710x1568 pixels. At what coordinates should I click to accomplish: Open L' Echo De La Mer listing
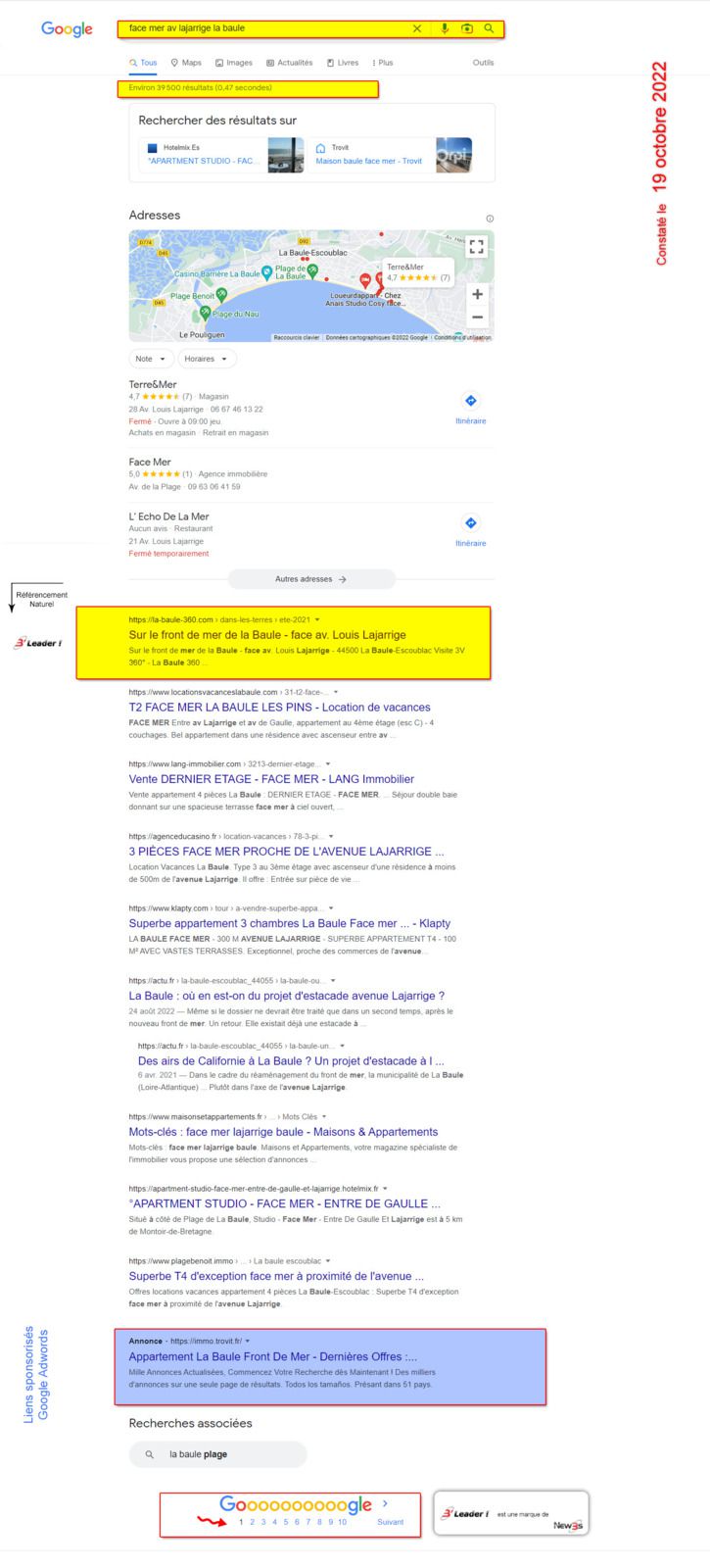[168, 516]
